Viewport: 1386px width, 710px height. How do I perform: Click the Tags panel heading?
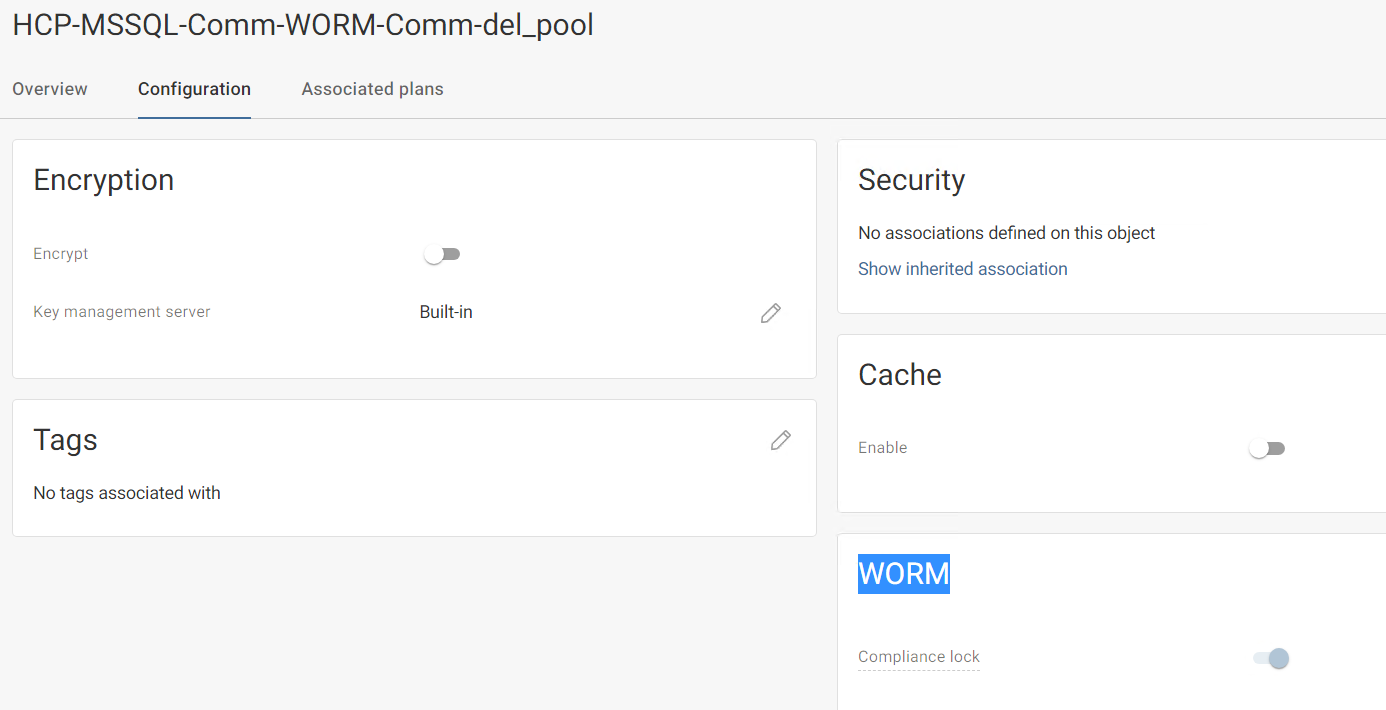coord(65,440)
